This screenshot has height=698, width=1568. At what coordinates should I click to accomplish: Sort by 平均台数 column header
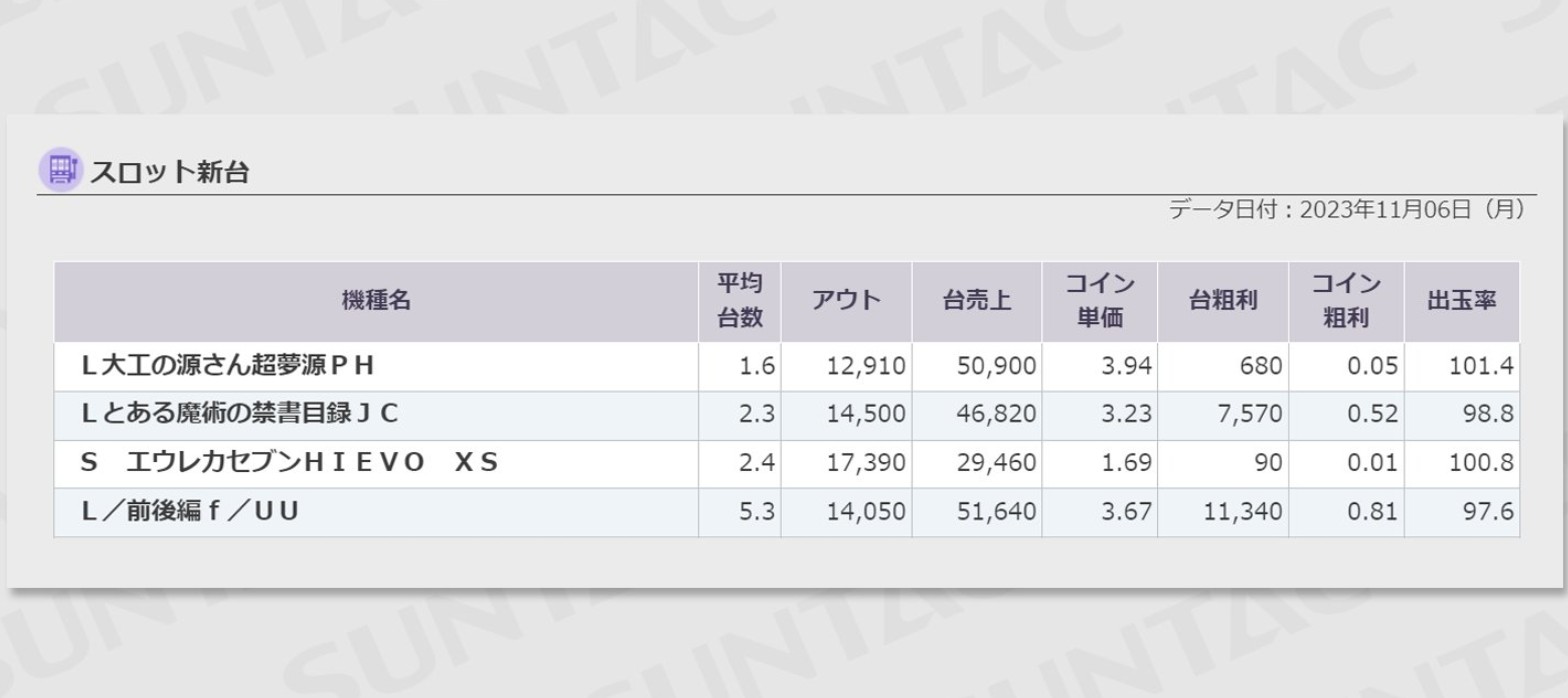740,301
